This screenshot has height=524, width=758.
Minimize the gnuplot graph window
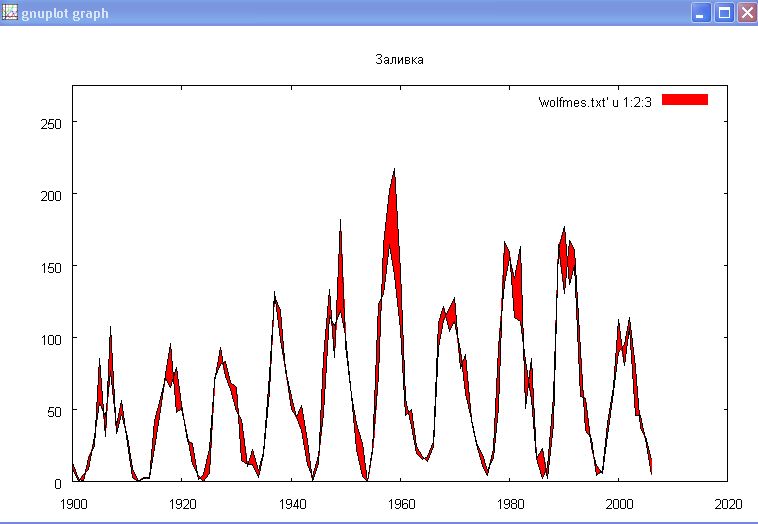click(x=700, y=13)
